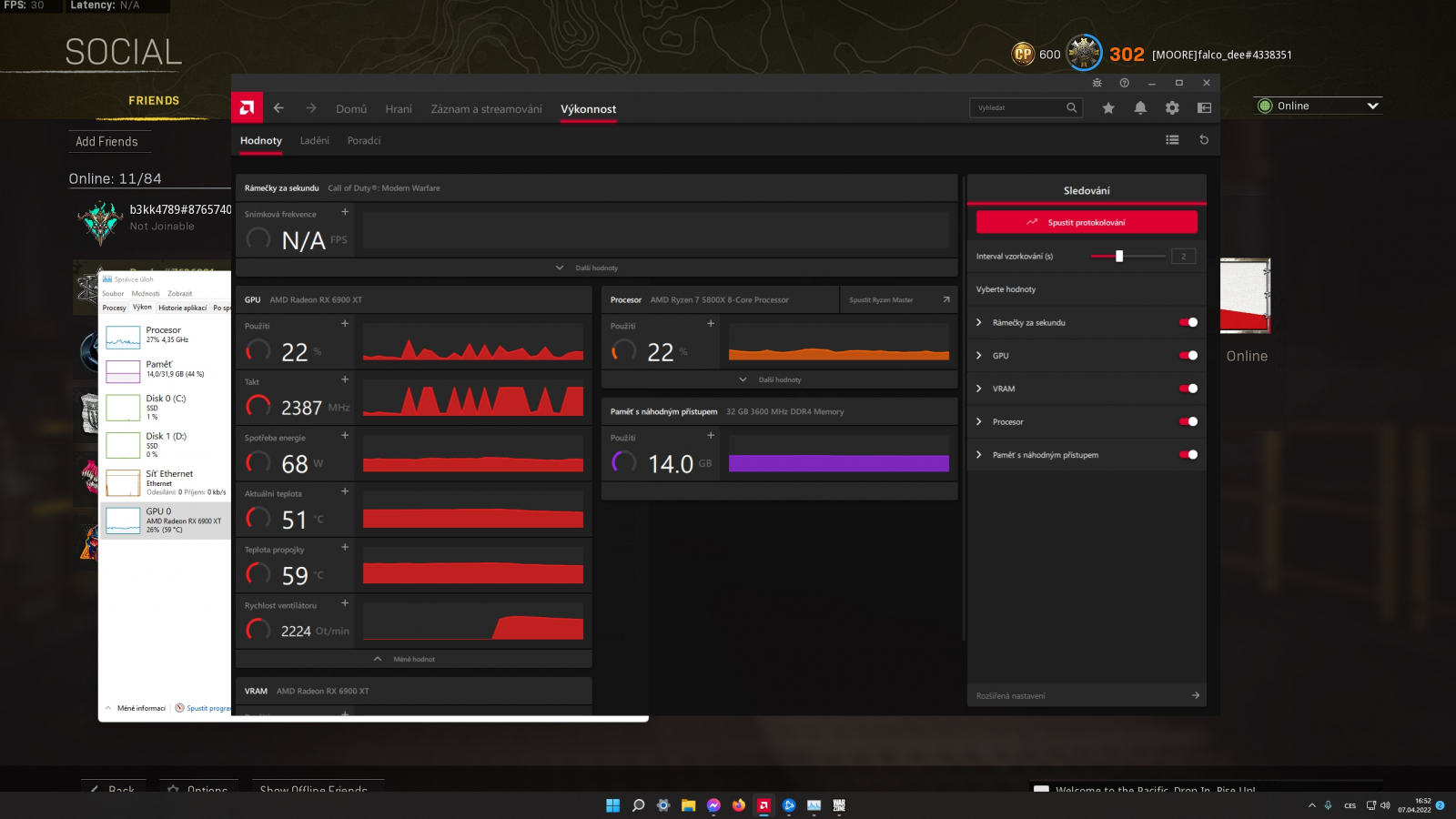Open the Online status dropdown
Image resolution: width=1456 pixels, height=819 pixels.
pyautogui.click(x=1318, y=106)
